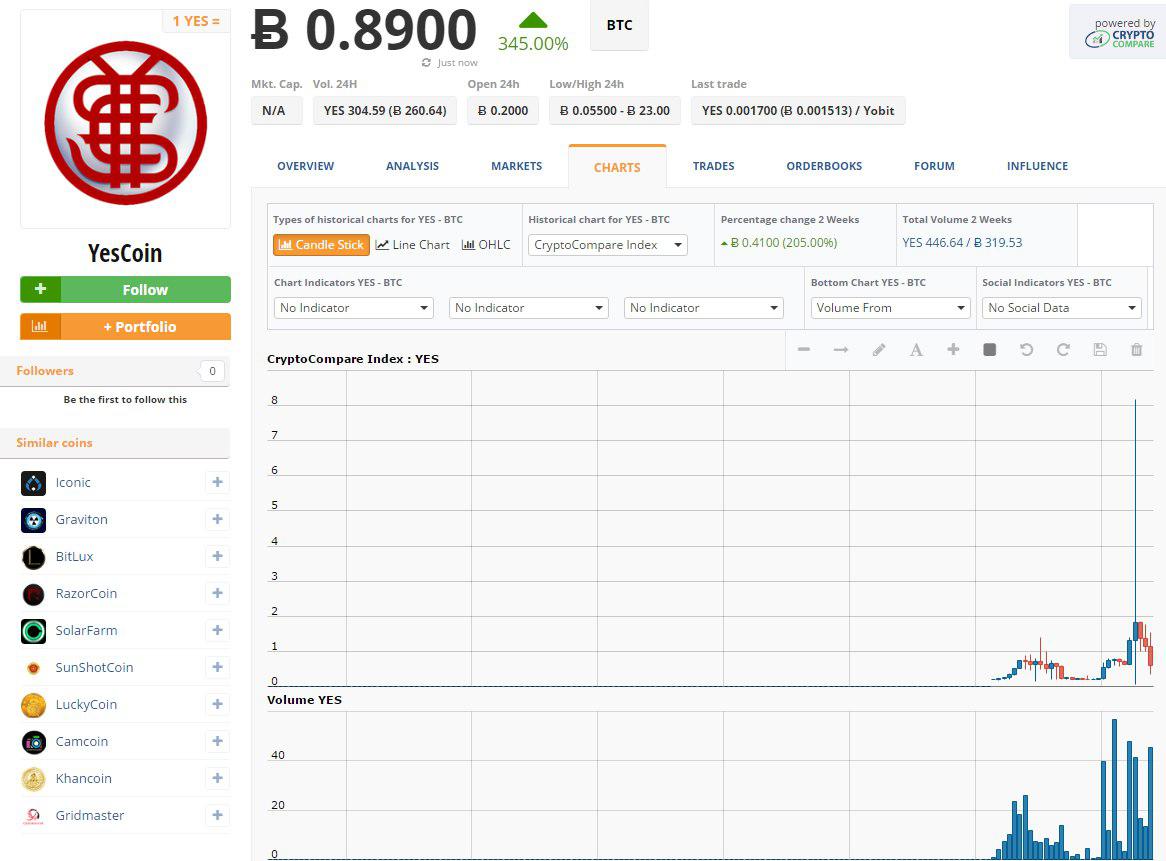Viewport: 1166px width, 861px height.
Task: Undo the last chart drawing
Action: [1026, 349]
